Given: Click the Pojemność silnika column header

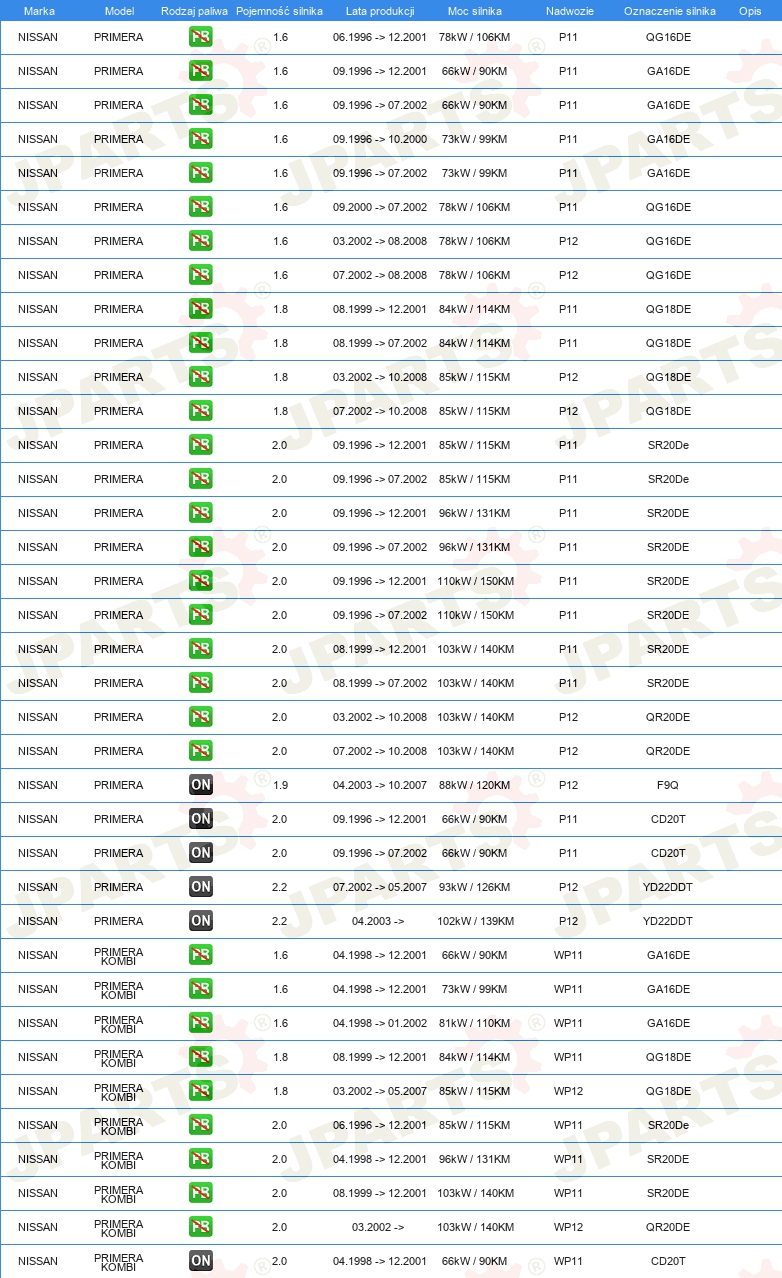Looking at the screenshot, I should click(279, 11).
